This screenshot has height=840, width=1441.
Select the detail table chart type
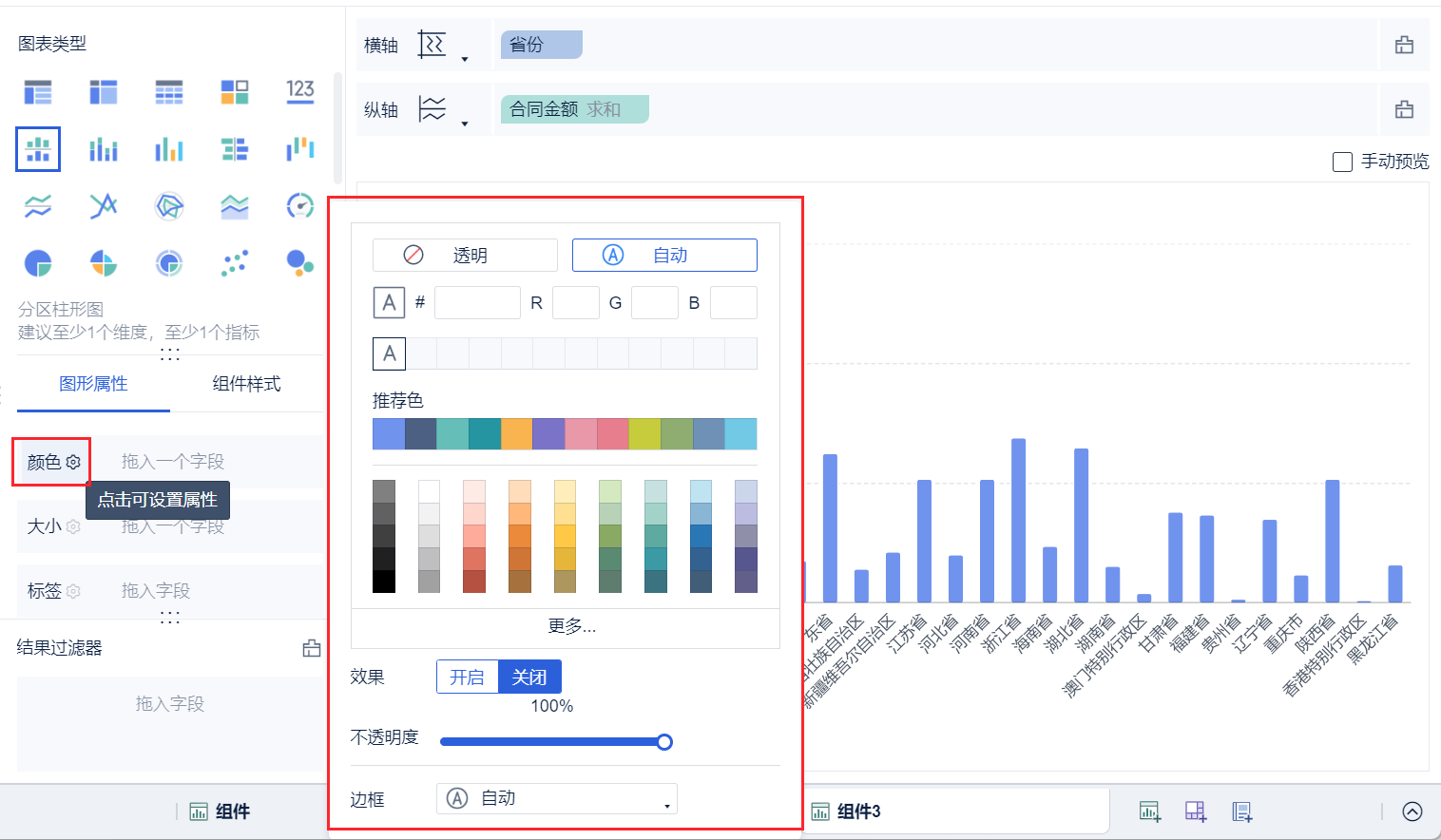click(x=169, y=92)
